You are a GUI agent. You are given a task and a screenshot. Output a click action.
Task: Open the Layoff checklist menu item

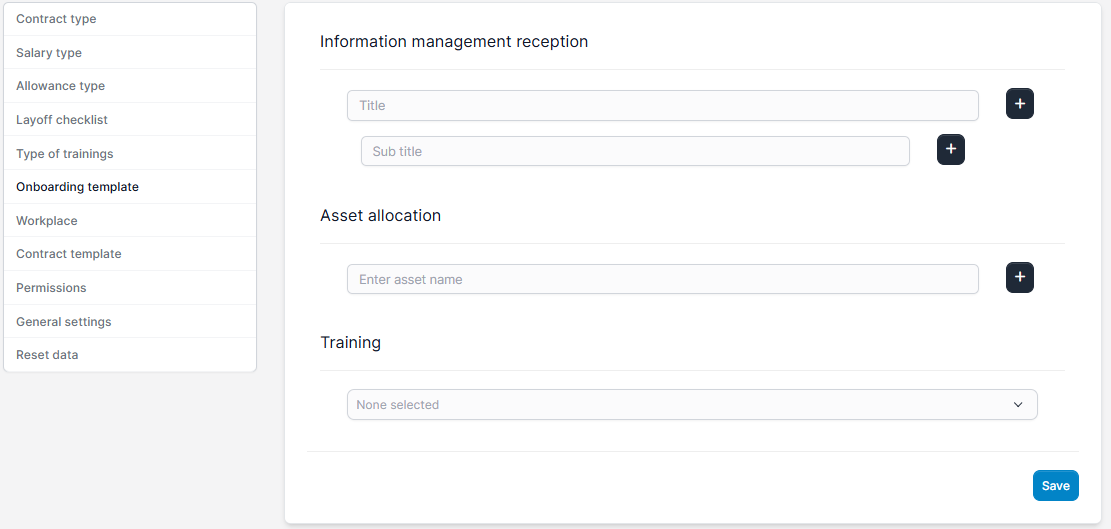tap(62, 120)
